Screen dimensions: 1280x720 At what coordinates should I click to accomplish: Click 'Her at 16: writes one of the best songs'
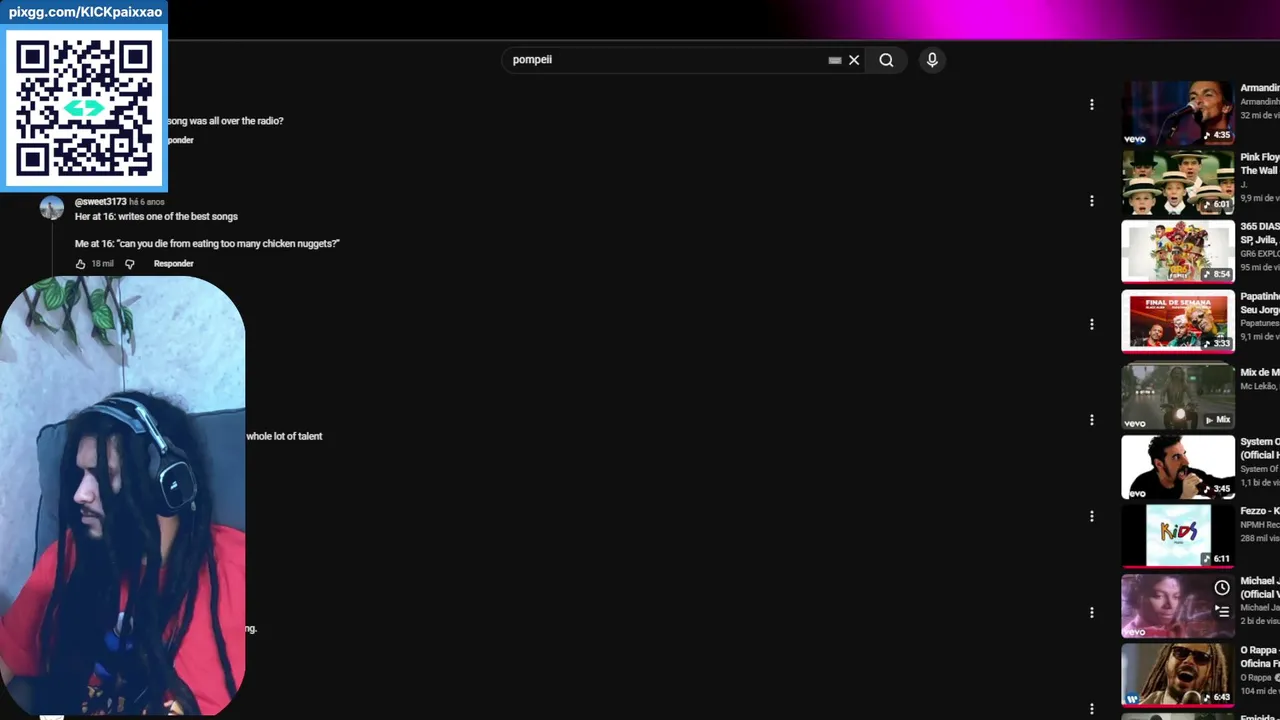click(x=156, y=217)
